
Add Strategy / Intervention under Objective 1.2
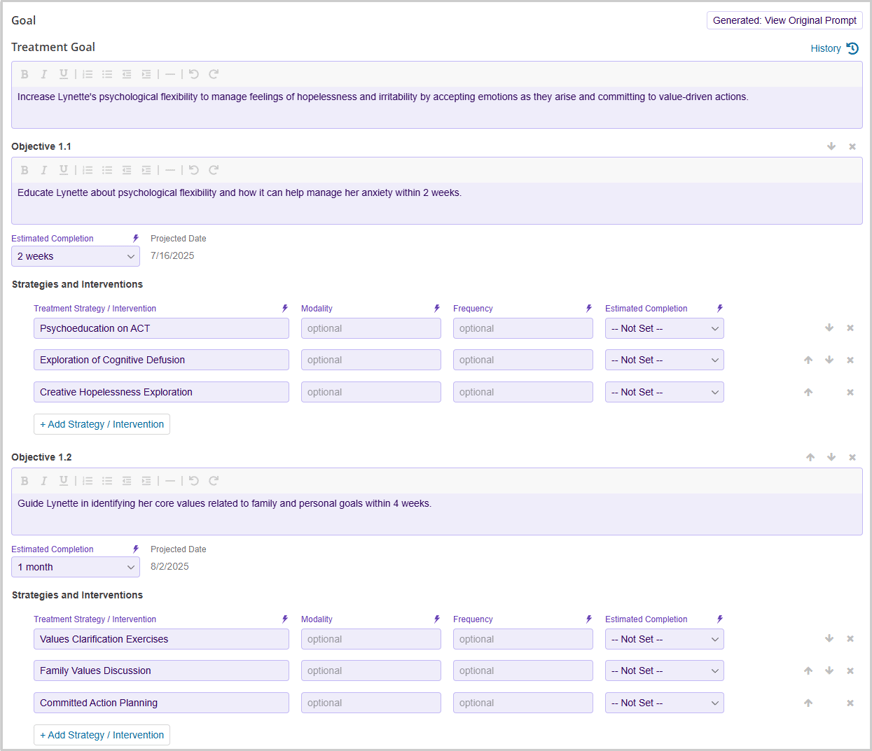(x=102, y=735)
